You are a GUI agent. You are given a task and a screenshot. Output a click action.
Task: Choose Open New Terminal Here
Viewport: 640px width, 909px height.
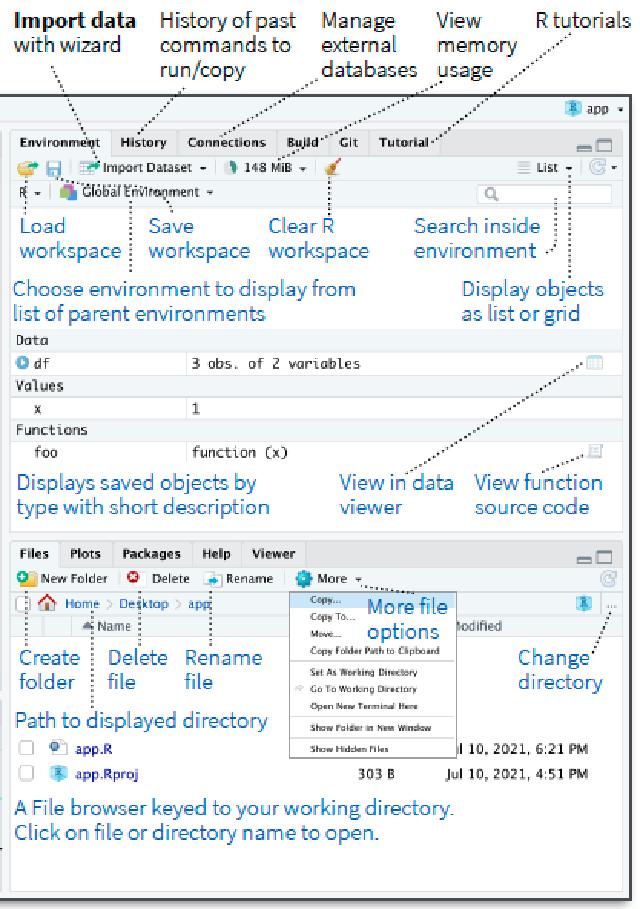point(363,706)
